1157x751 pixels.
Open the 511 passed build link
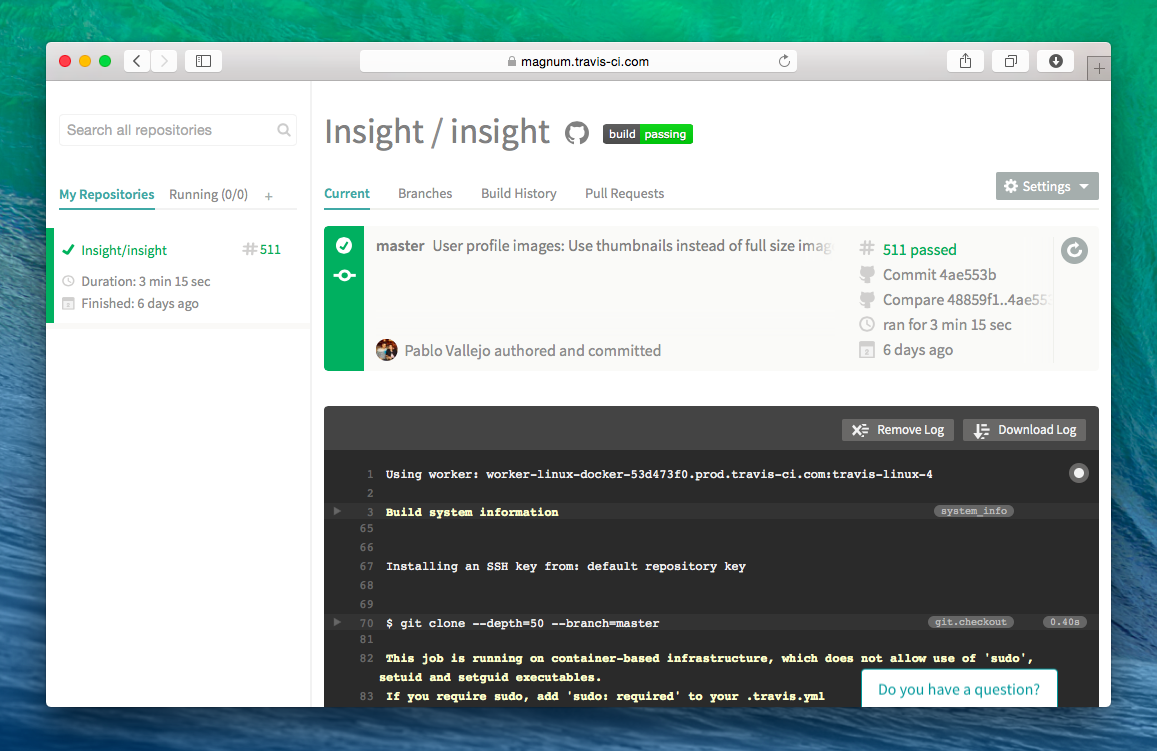click(919, 249)
